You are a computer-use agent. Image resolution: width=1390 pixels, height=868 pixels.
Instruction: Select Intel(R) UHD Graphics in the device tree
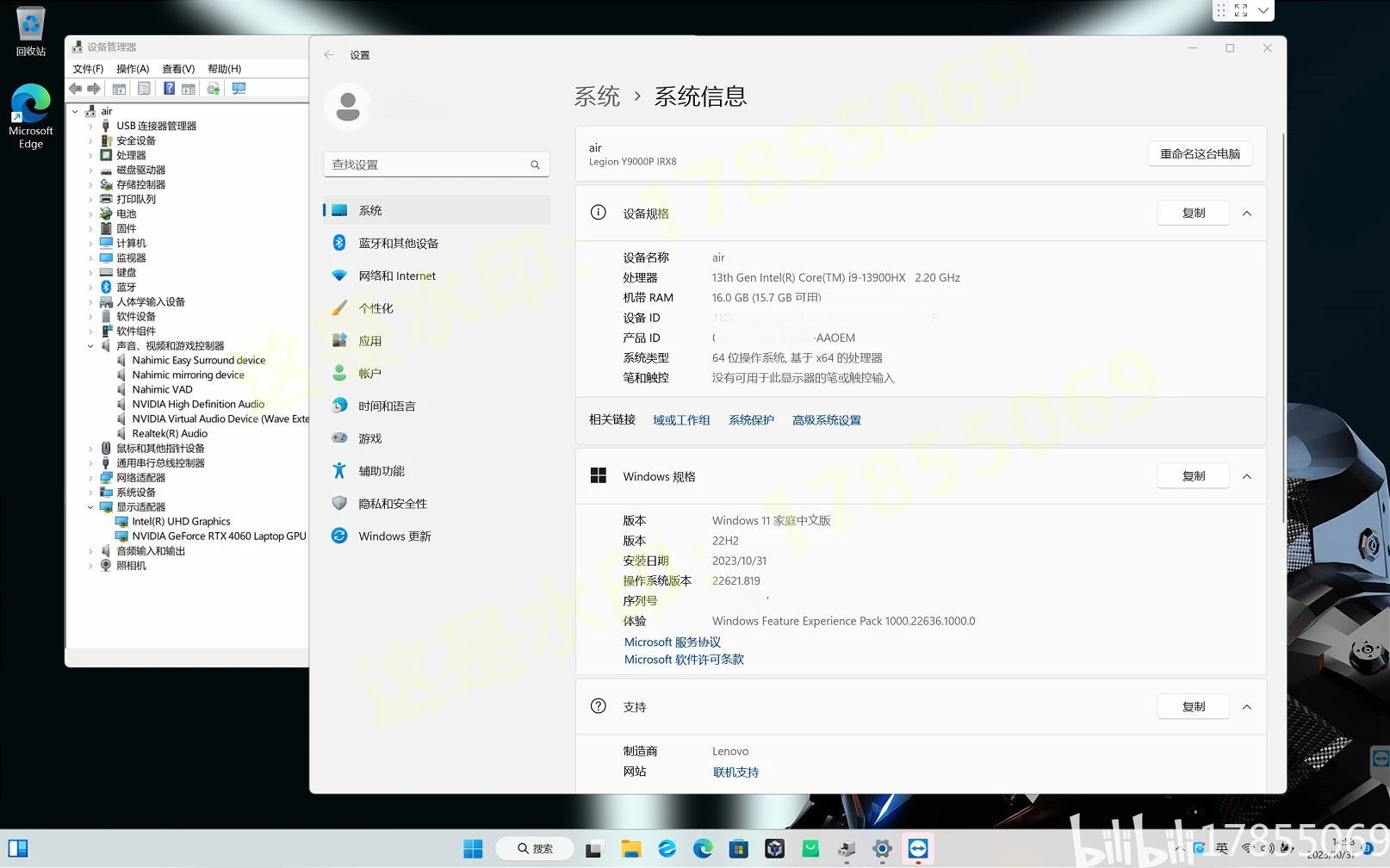click(x=181, y=522)
